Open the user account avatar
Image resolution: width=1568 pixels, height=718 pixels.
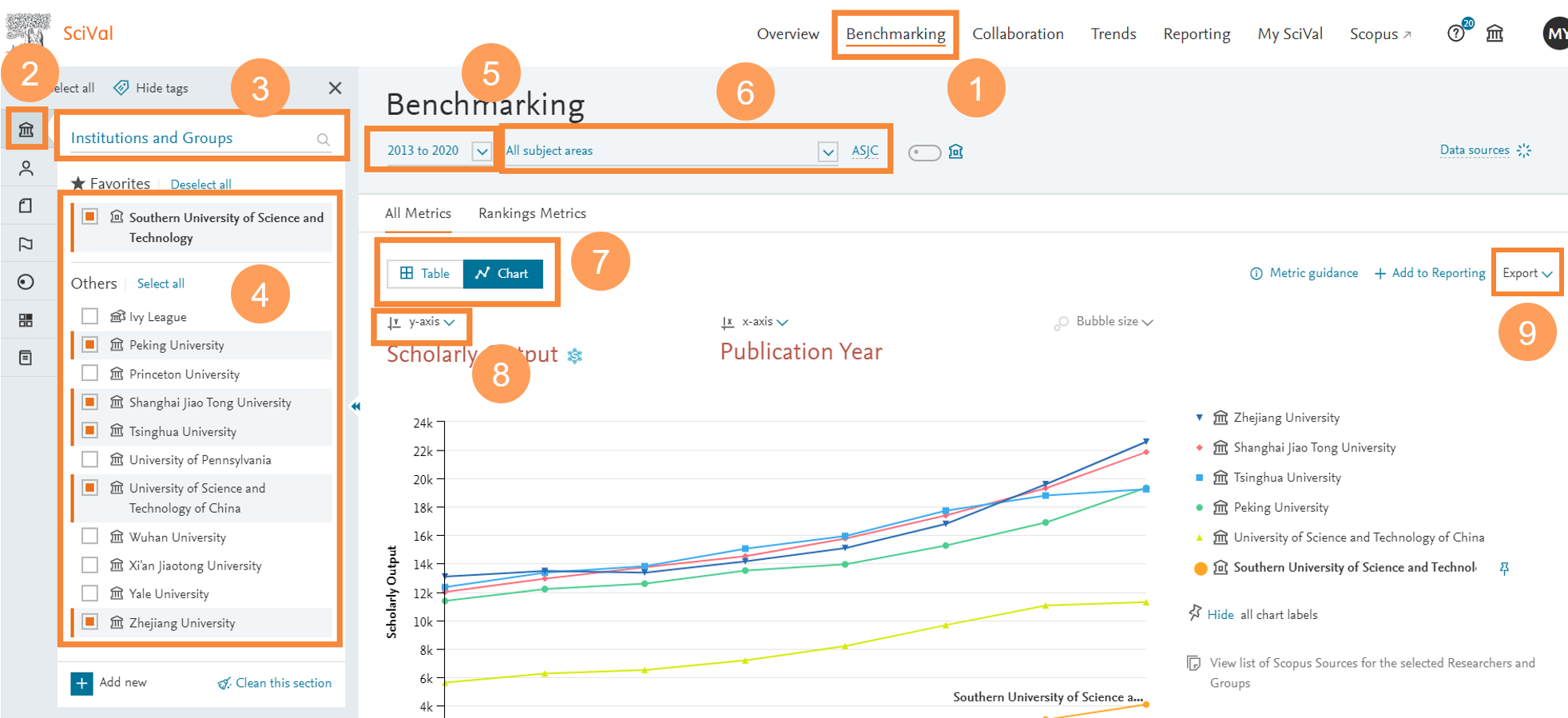(1555, 34)
